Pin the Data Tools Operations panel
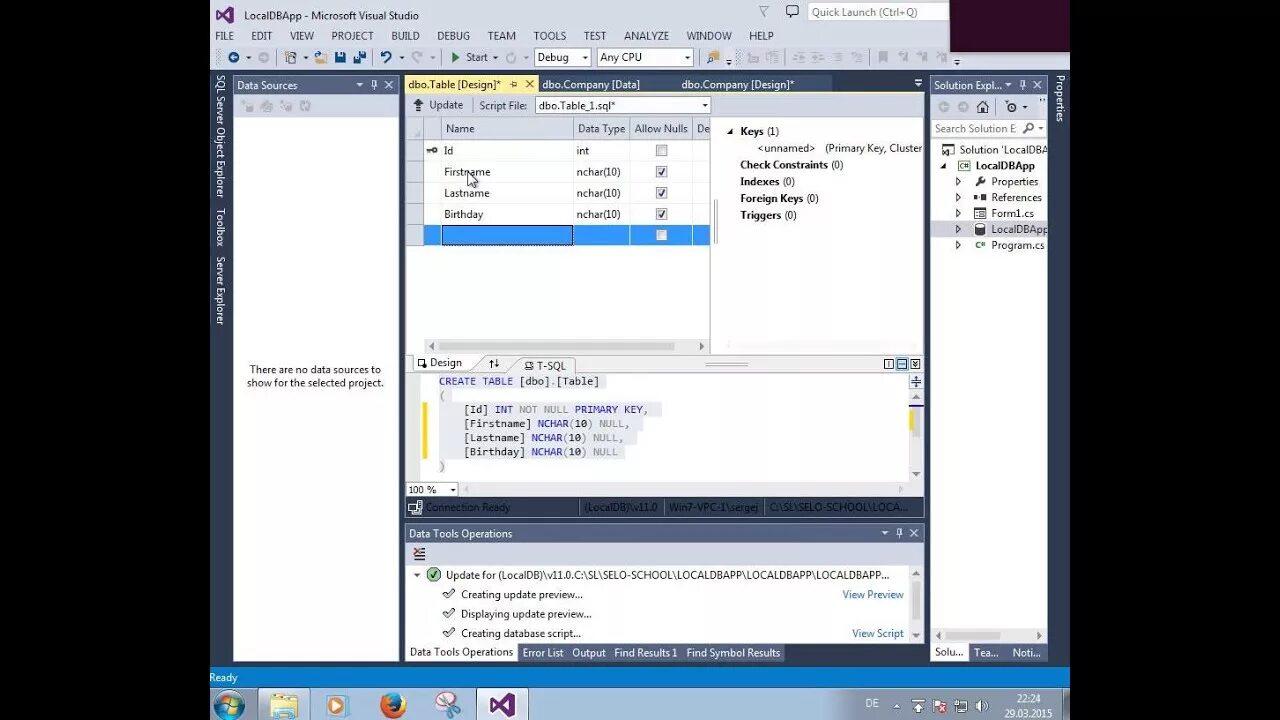 (899, 533)
